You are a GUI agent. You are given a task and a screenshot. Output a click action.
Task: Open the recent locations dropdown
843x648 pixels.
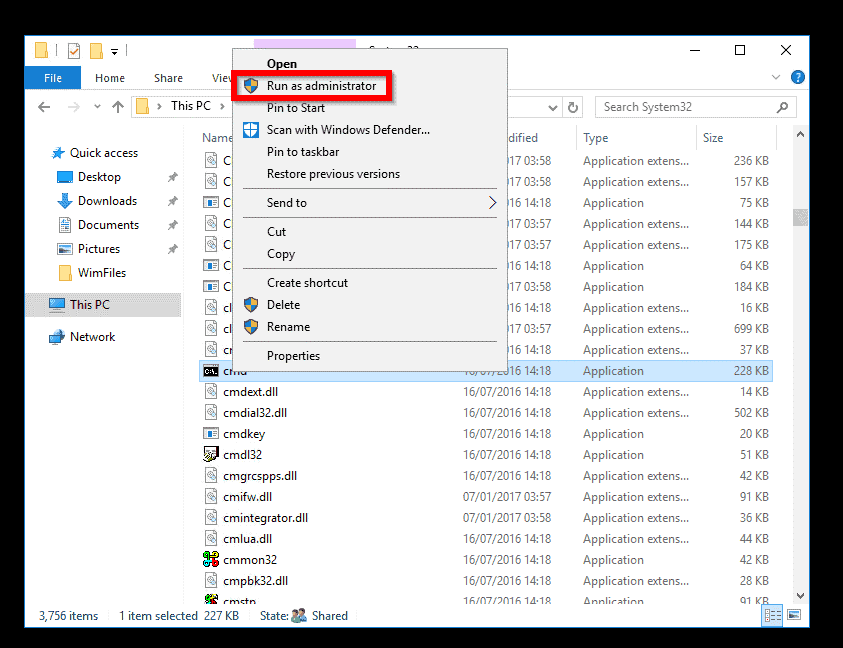97,106
